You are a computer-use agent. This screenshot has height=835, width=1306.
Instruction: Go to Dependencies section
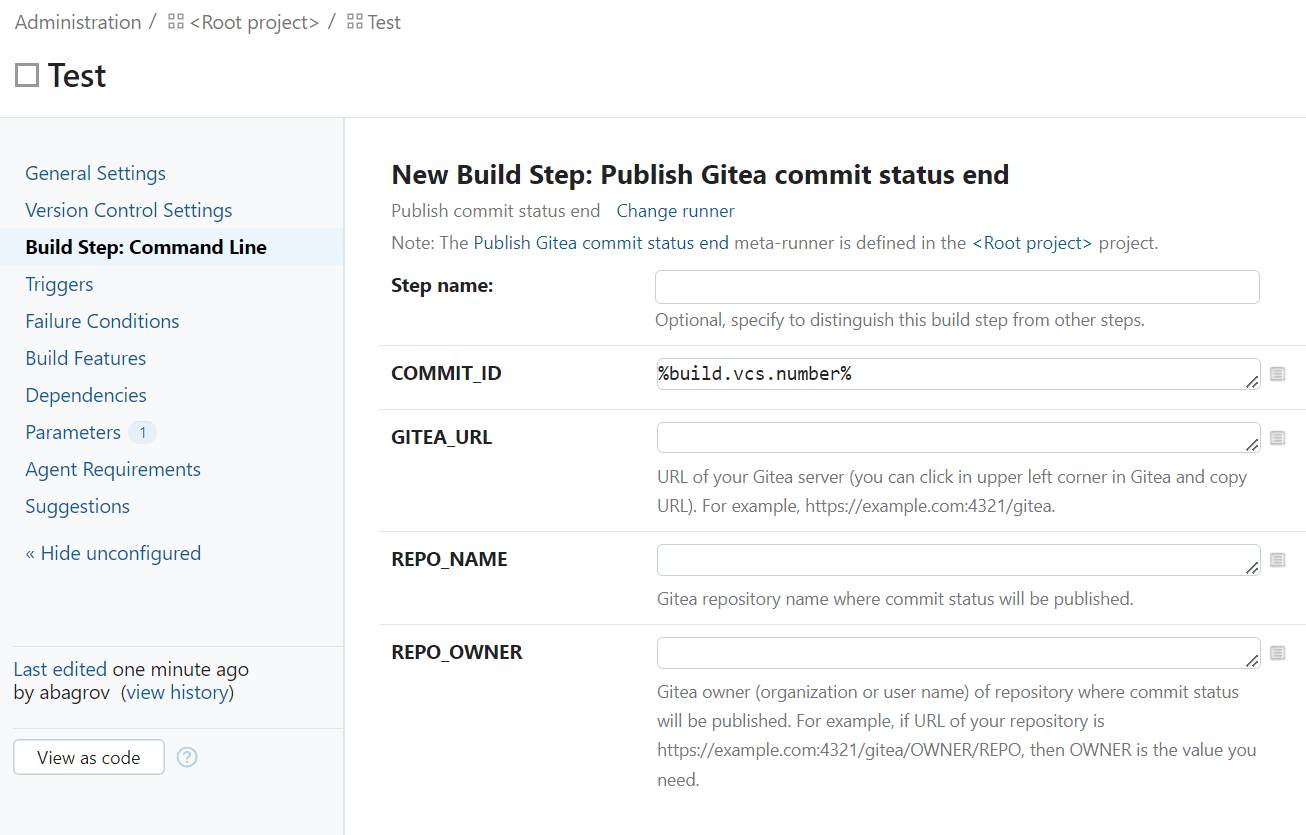coord(86,395)
